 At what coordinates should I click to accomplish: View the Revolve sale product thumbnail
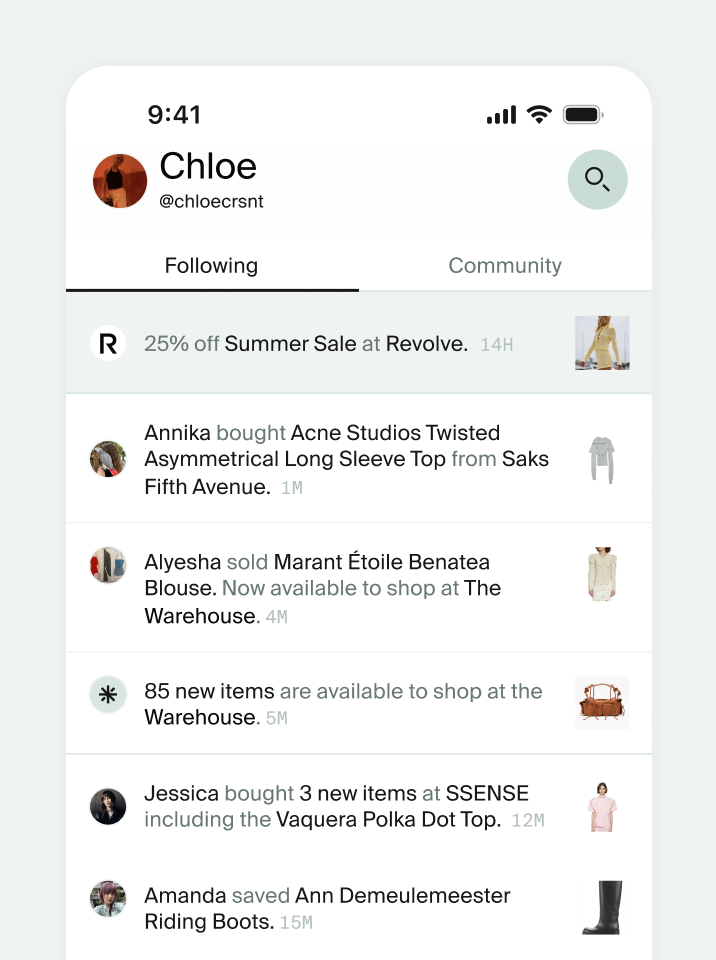click(602, 344)
